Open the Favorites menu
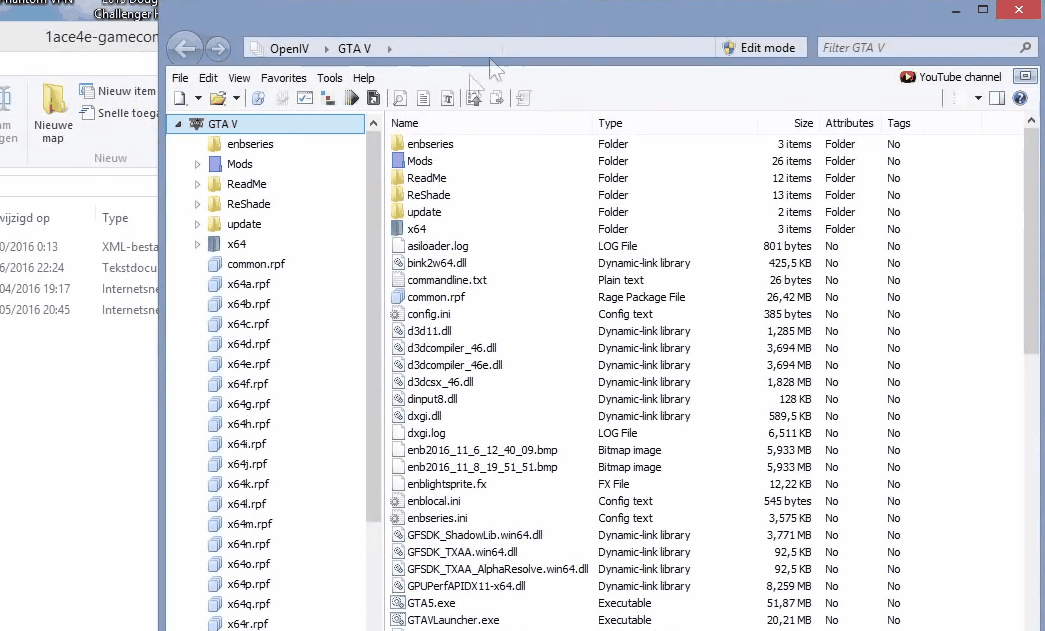Image resolution: width=1045 pixels, height=631 pixels. click(283, 78)
